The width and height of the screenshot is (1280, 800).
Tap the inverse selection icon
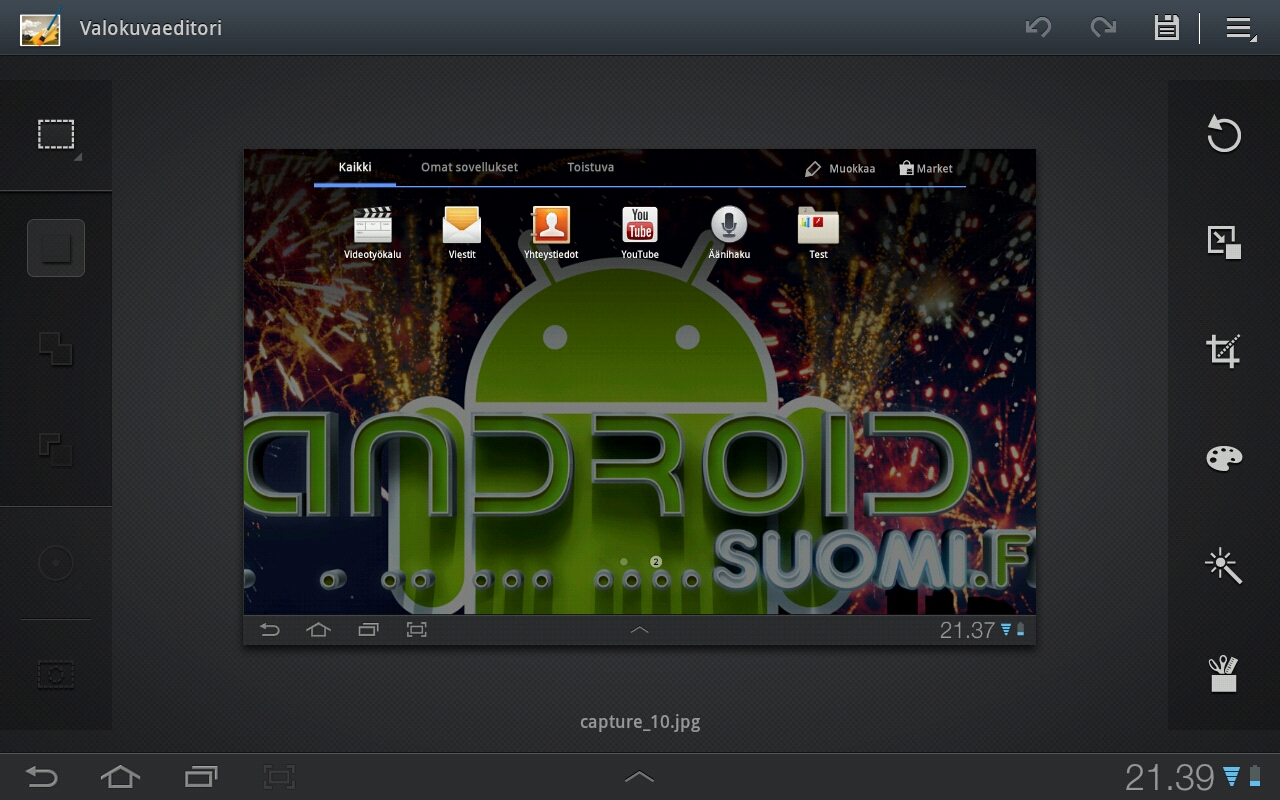pyautogui.click(x=56, y=676)
